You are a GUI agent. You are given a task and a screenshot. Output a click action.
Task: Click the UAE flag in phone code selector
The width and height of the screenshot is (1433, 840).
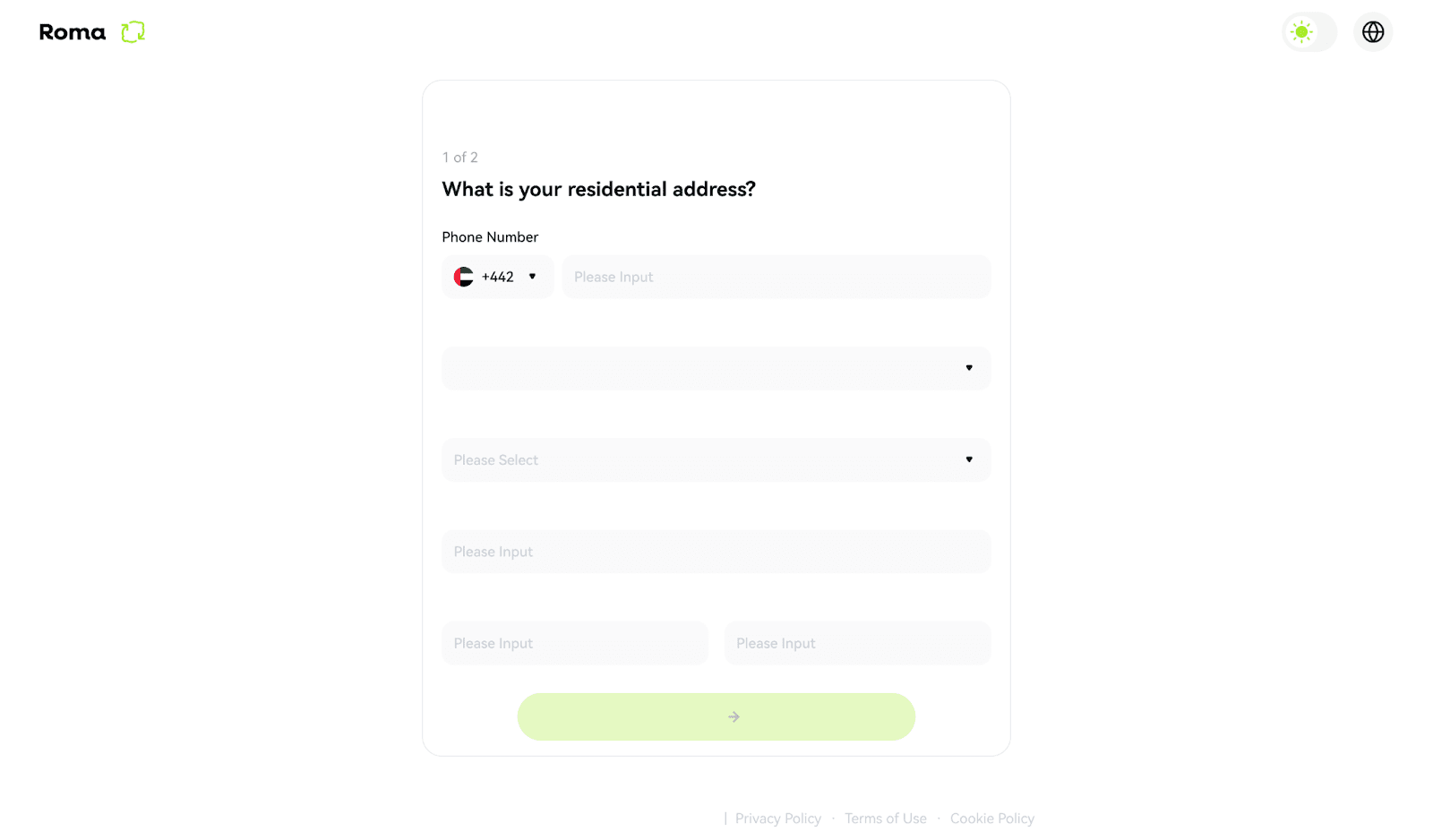click(x=464, y=277)
